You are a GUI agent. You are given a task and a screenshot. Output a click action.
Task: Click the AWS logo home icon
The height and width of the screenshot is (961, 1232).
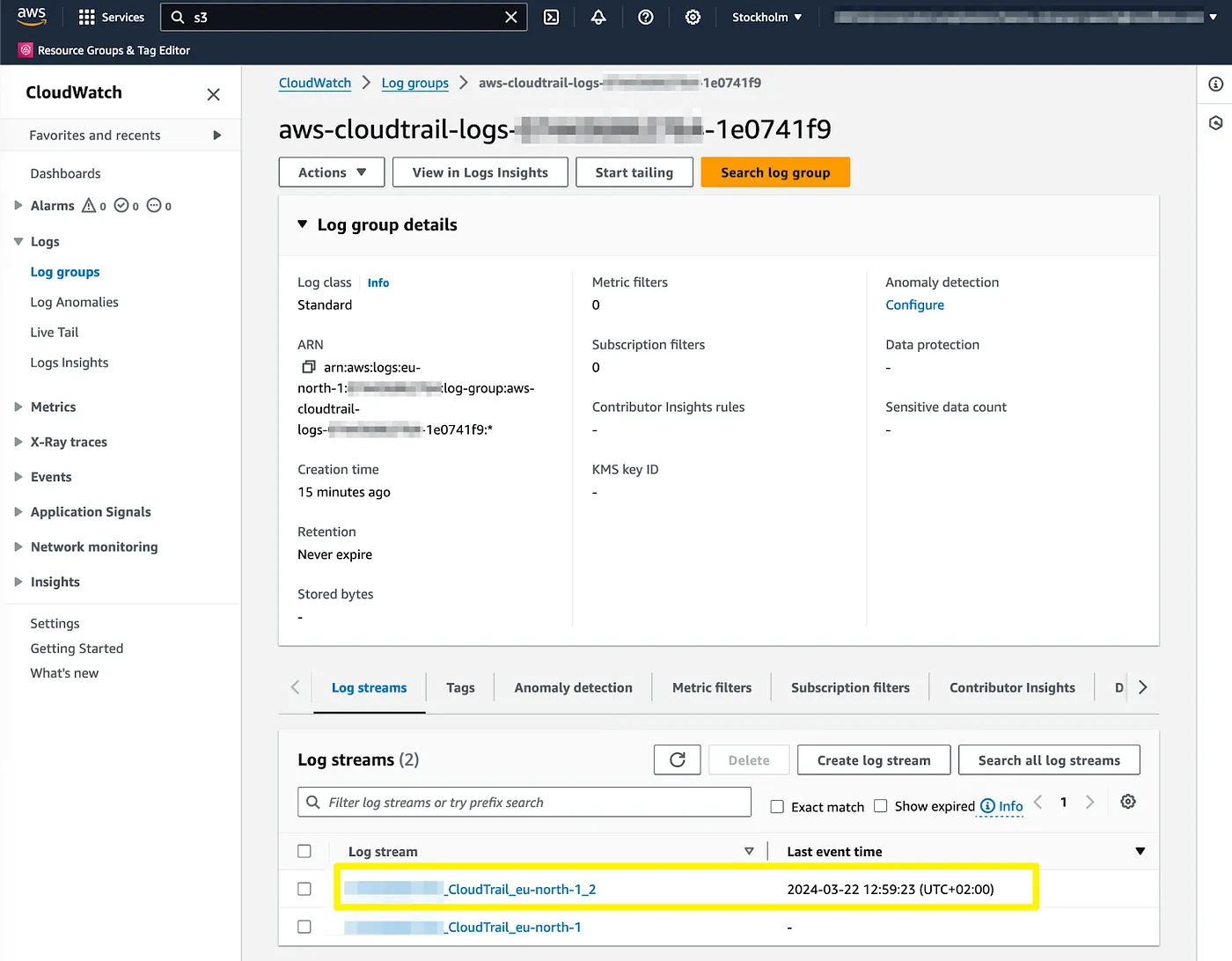[x=32, y=17]
